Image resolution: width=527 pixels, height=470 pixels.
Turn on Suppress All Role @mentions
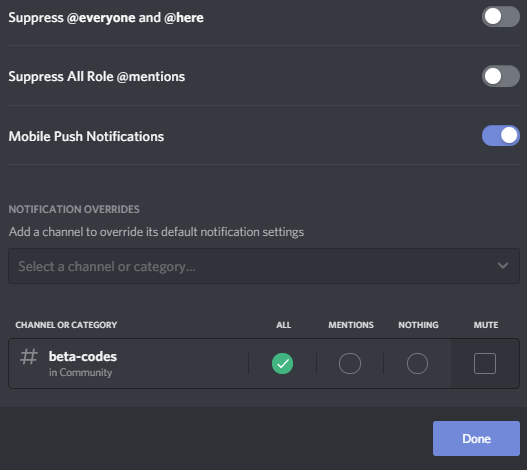pos(501,76)
